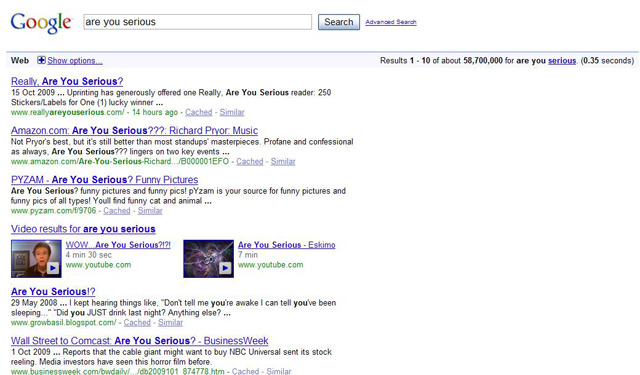Focus the search query input field
Screen dimensions: 640x375
coord(198,22)
